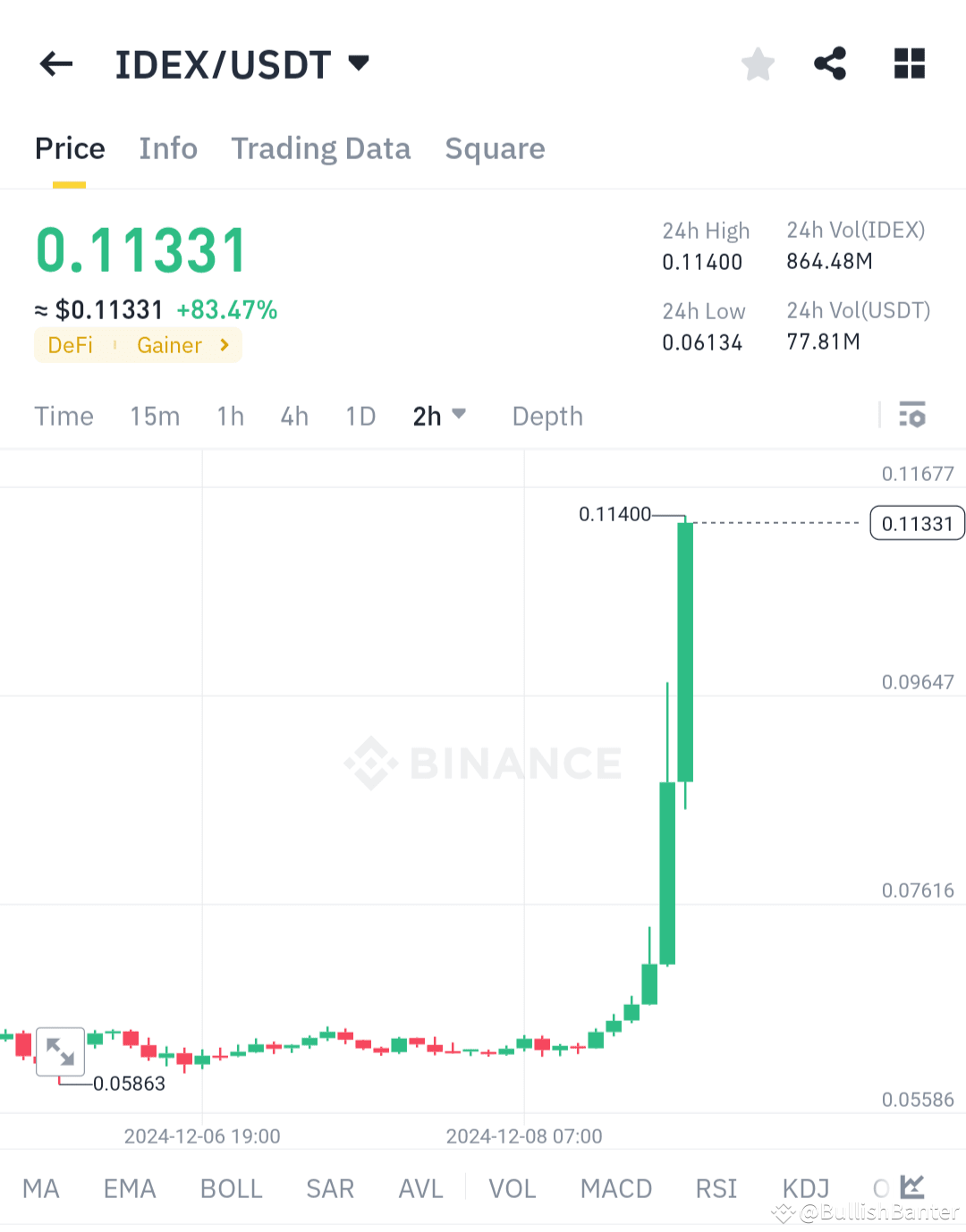The width and height of the screenshot is (966, 1232).
Task: Open the Square tab
Action: coord(495,148)
